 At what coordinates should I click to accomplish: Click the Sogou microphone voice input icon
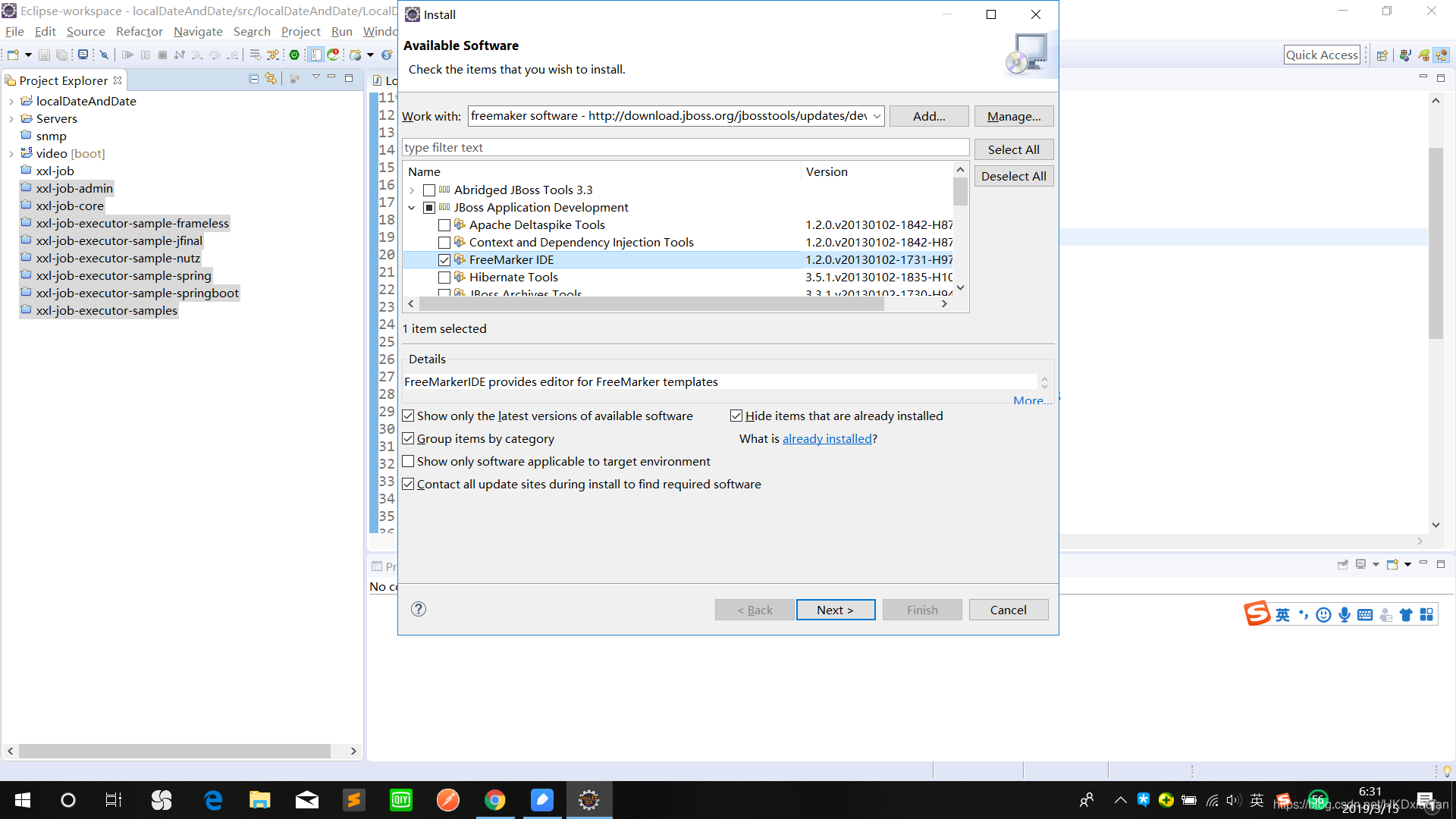pos(1345,615)
